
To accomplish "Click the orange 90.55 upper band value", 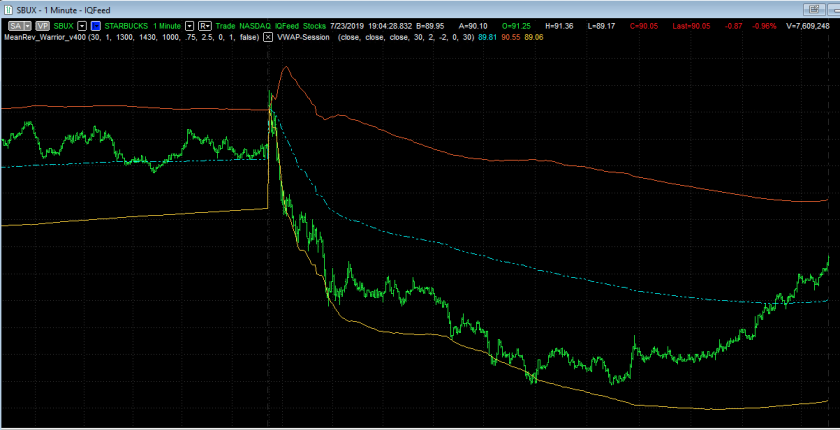I will click(512, 36).
